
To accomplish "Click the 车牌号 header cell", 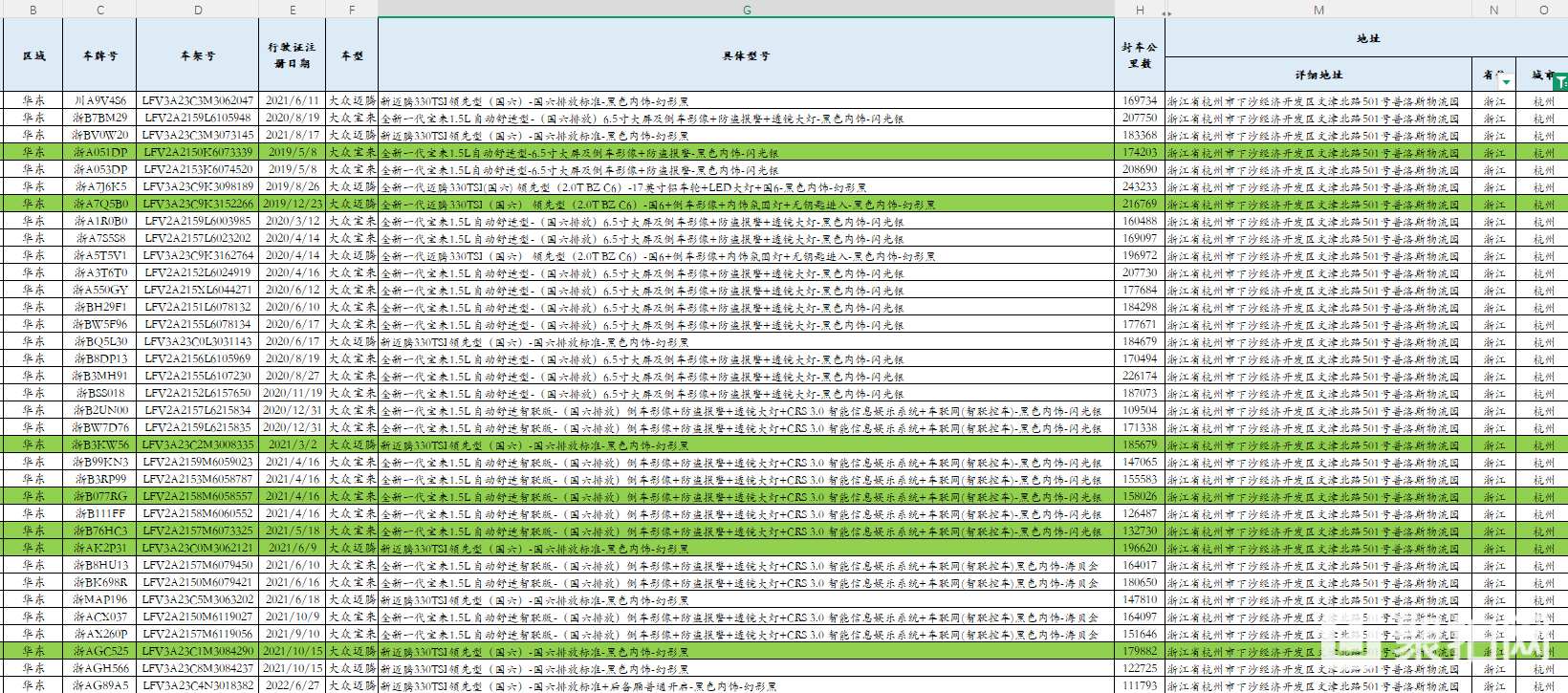I will click(99, 55).
